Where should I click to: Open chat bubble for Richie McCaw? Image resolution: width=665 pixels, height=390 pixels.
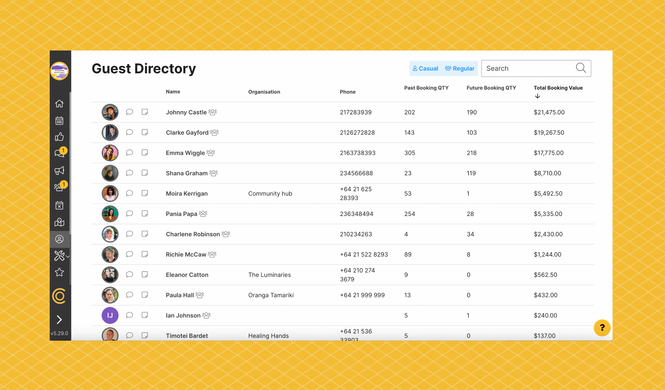(x=129, y=254)
